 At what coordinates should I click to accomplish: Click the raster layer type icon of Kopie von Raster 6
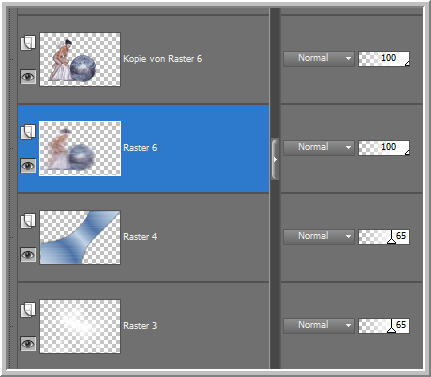28,42
